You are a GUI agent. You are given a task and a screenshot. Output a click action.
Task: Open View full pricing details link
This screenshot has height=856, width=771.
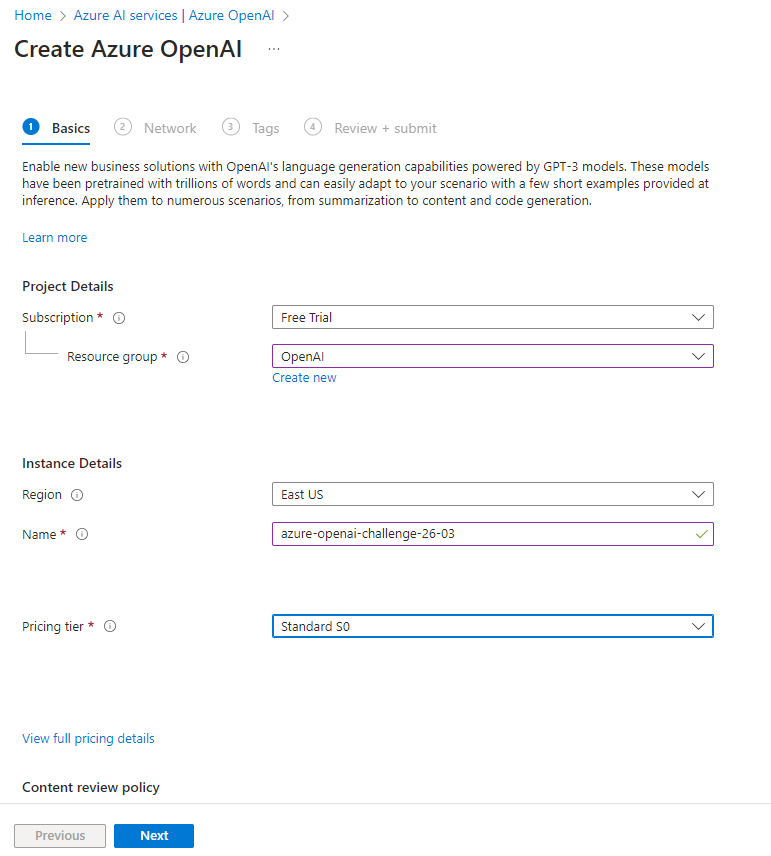tap(88, 739)
